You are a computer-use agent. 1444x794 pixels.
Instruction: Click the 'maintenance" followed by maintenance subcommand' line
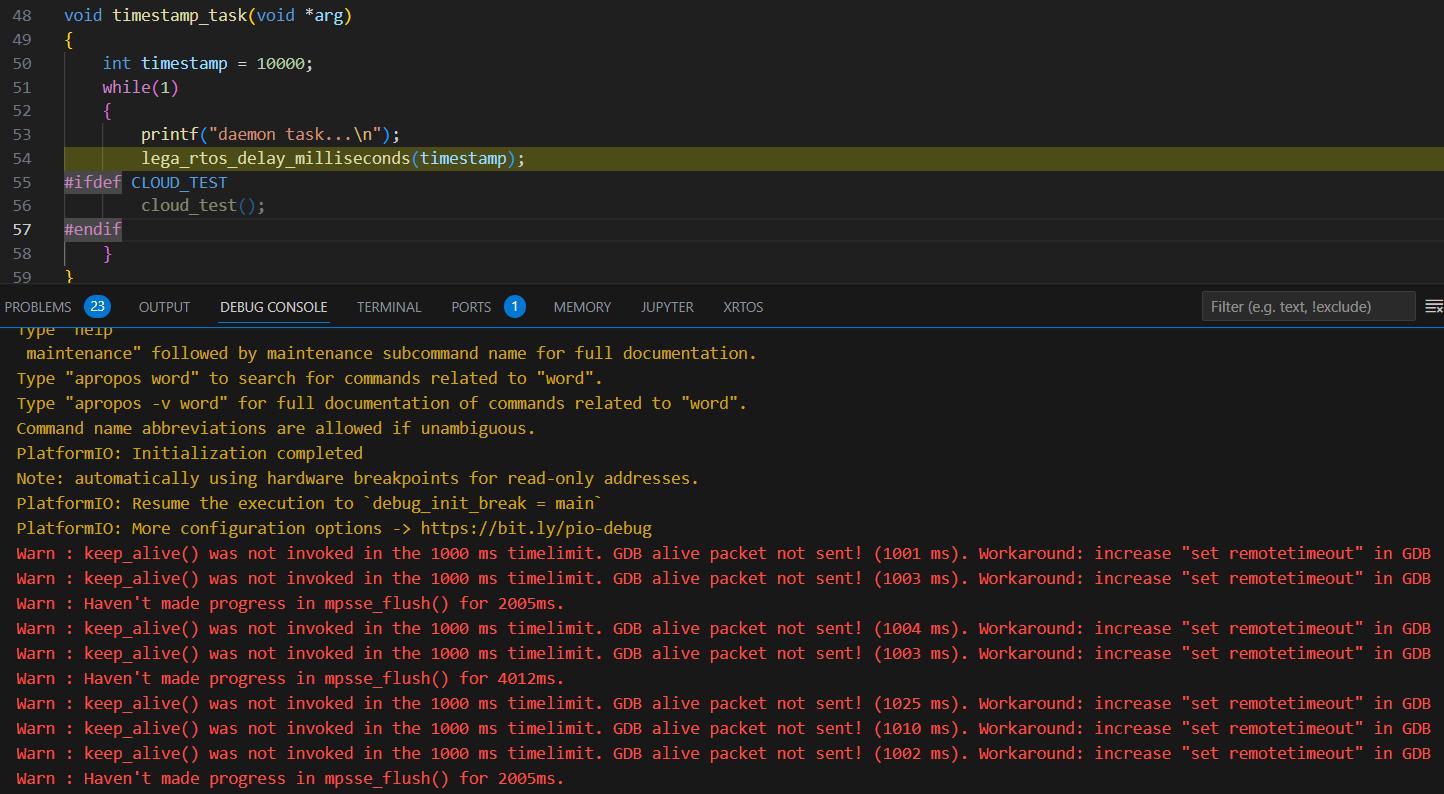pyautogui.click(x=392, y=353)
